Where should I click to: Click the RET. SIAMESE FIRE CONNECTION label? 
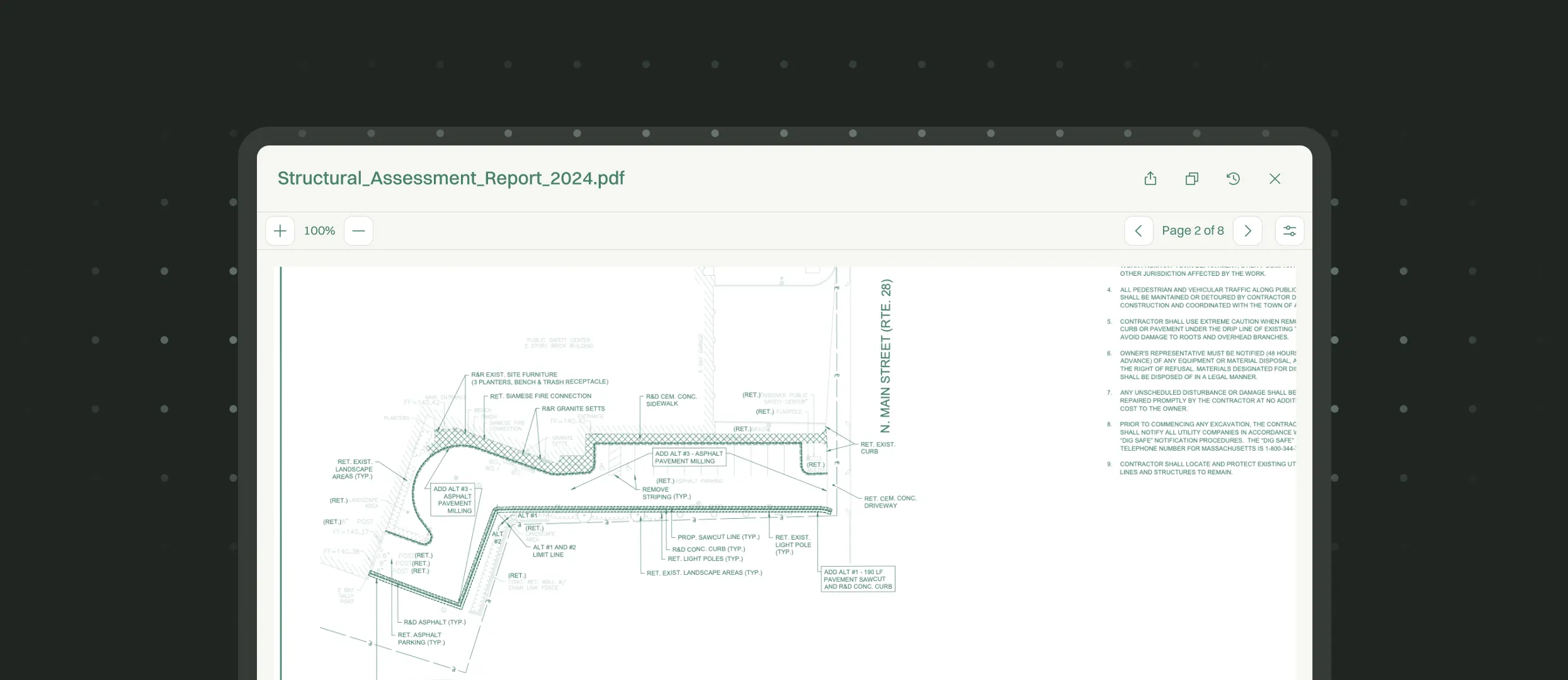point(540,396)
